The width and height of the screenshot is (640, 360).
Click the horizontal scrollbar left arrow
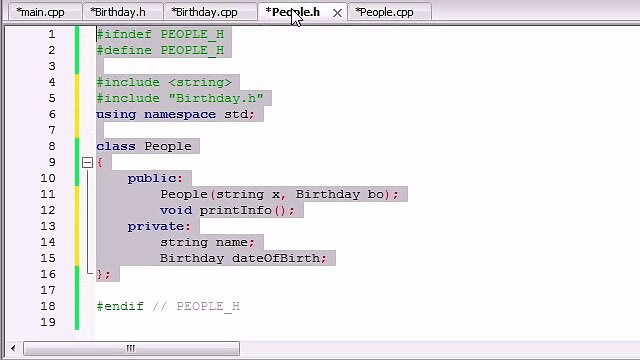point(13,349)
